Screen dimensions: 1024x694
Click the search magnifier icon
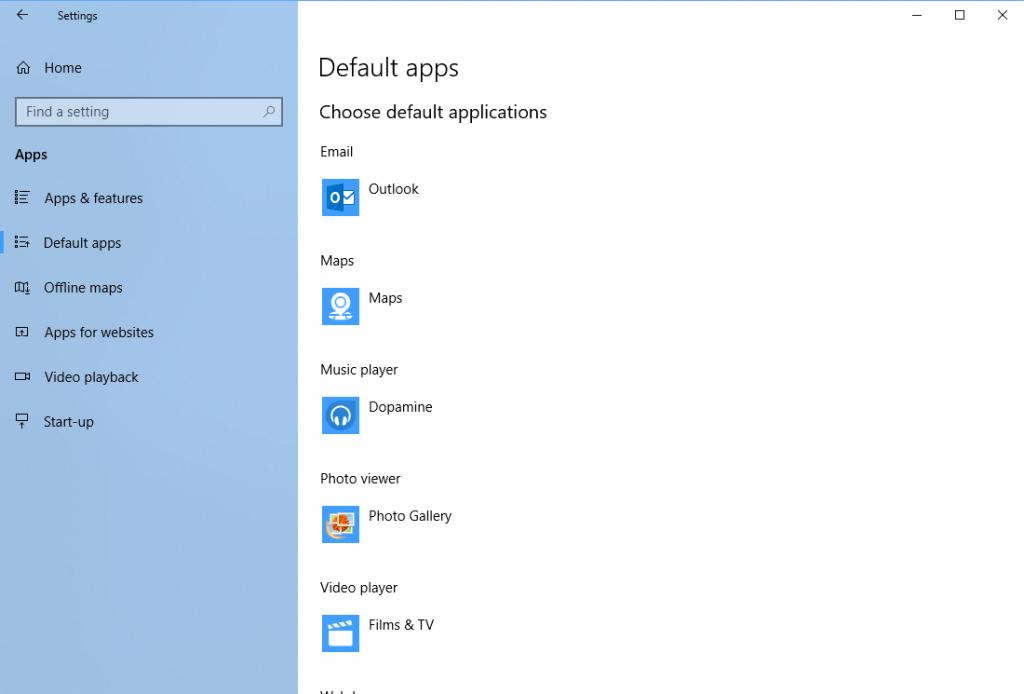[269, 112]
